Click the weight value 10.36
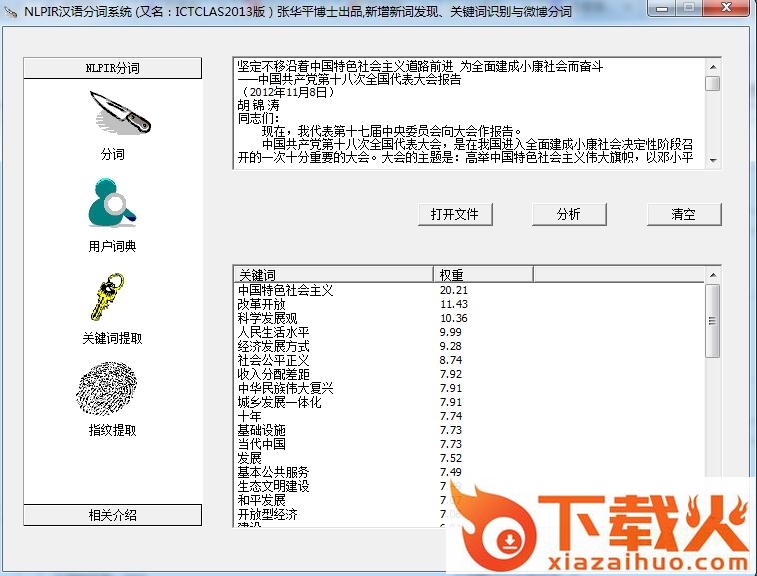 pos(453,318)
